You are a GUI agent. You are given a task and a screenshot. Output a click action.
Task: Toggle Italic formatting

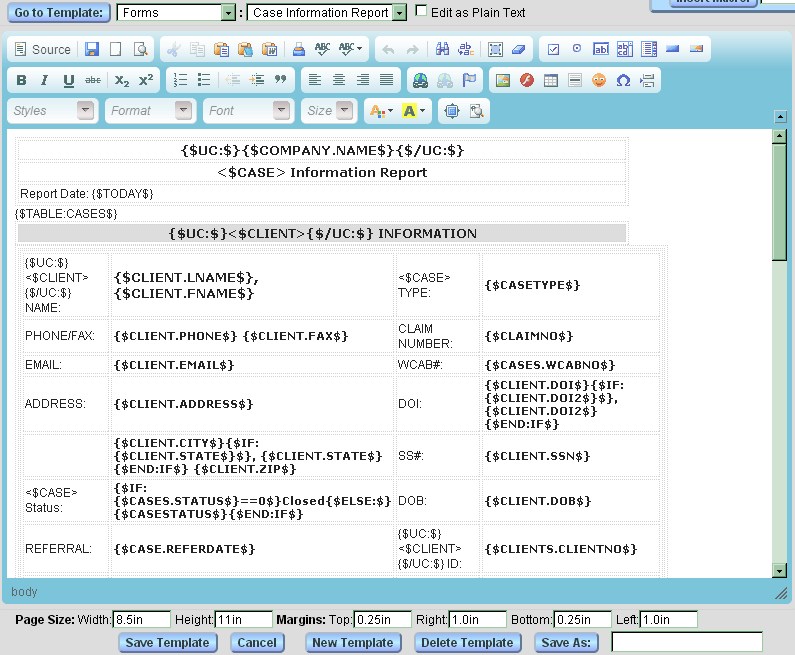tap(45, 80)
